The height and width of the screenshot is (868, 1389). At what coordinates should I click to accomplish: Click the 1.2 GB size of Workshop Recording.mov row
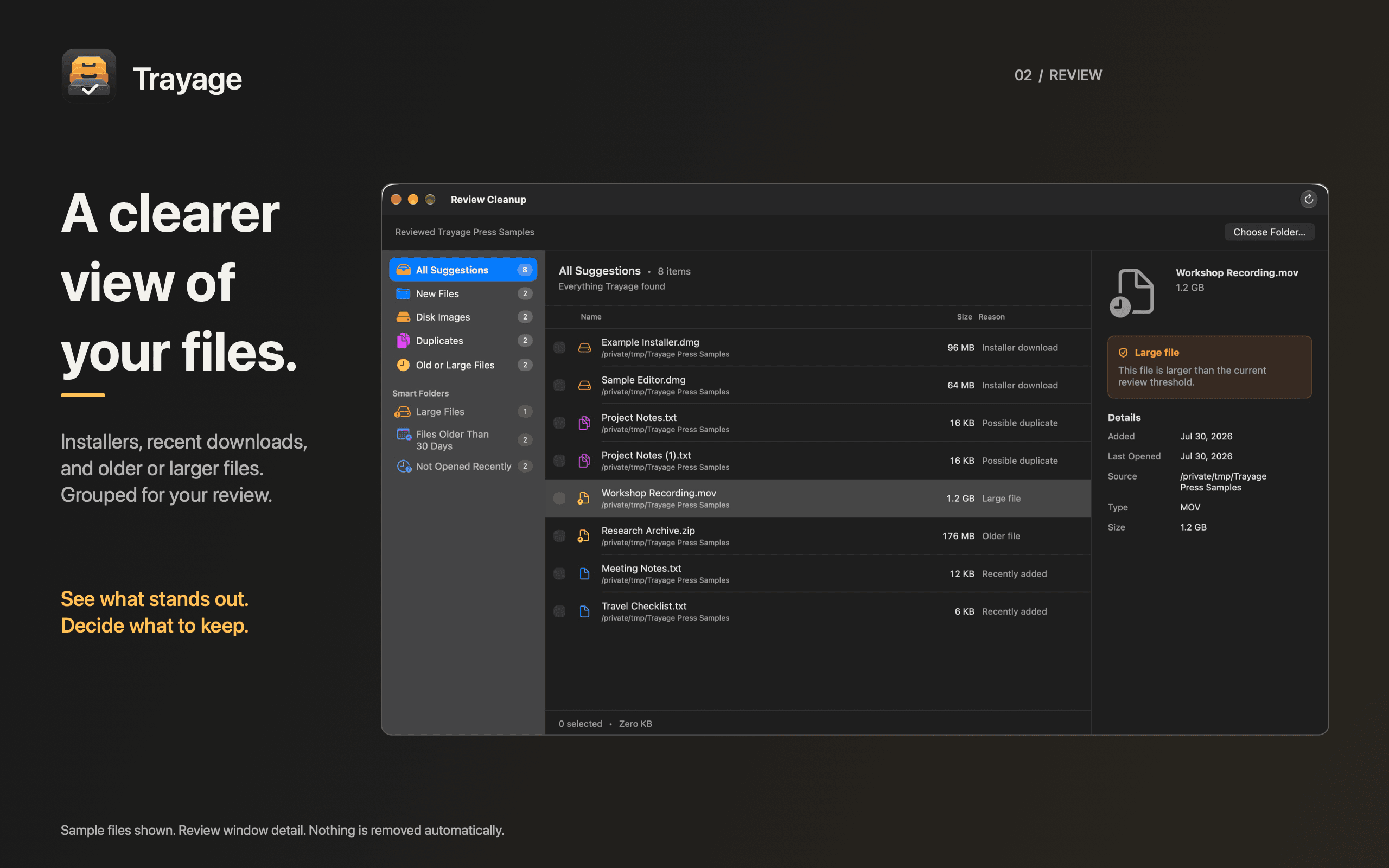point(960,499)
